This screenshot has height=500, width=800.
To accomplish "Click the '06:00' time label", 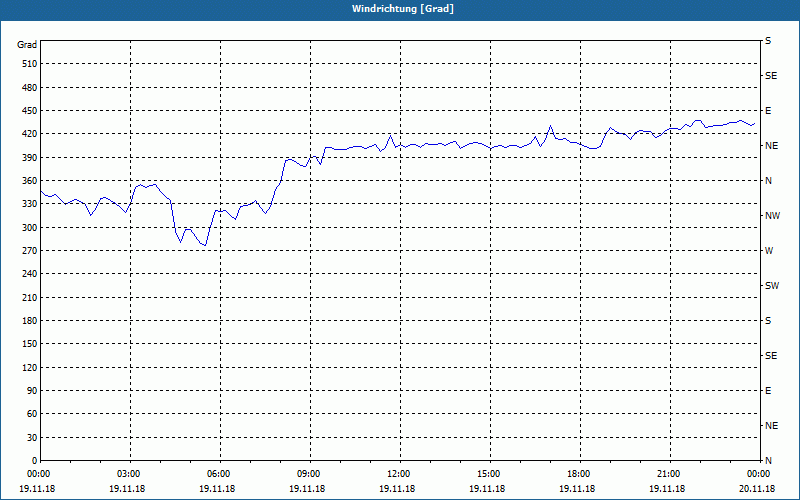I will point(218,474).
